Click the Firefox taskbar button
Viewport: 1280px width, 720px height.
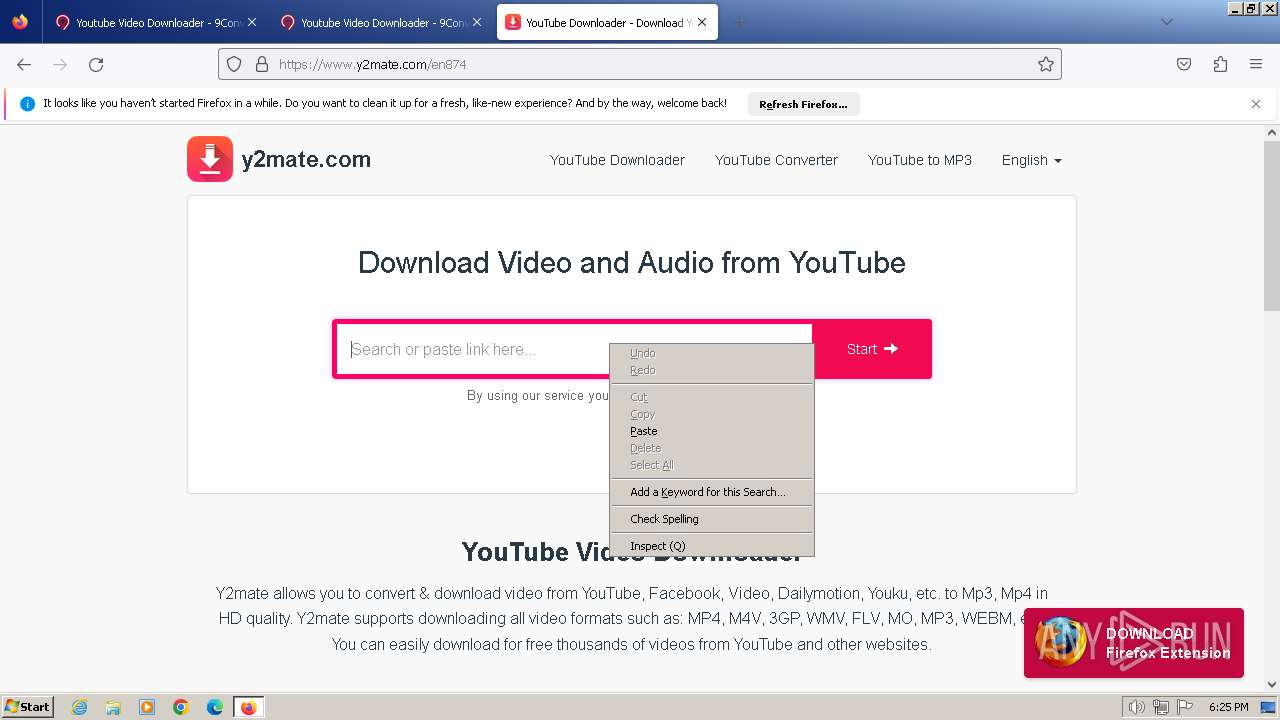coord(248,707)
